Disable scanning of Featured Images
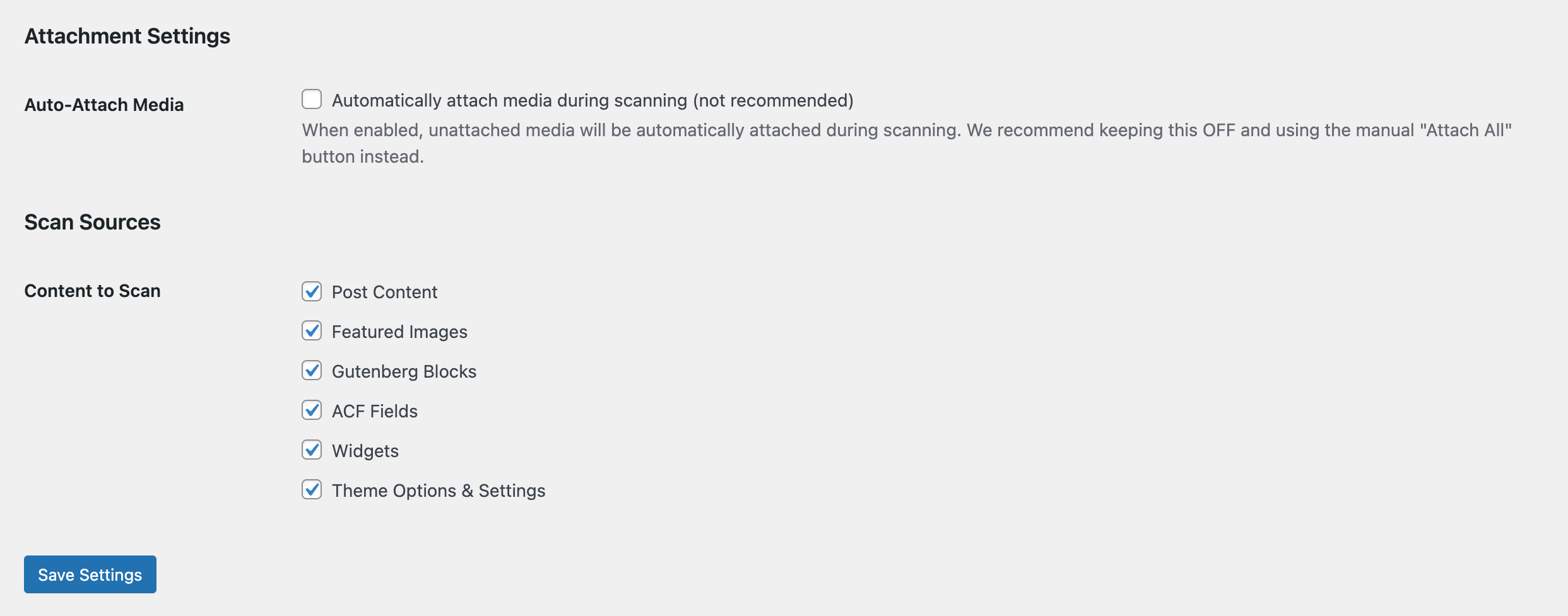The width and height of the screenshot is (1568, 616). pyautogui.click(x=312, y=332)
